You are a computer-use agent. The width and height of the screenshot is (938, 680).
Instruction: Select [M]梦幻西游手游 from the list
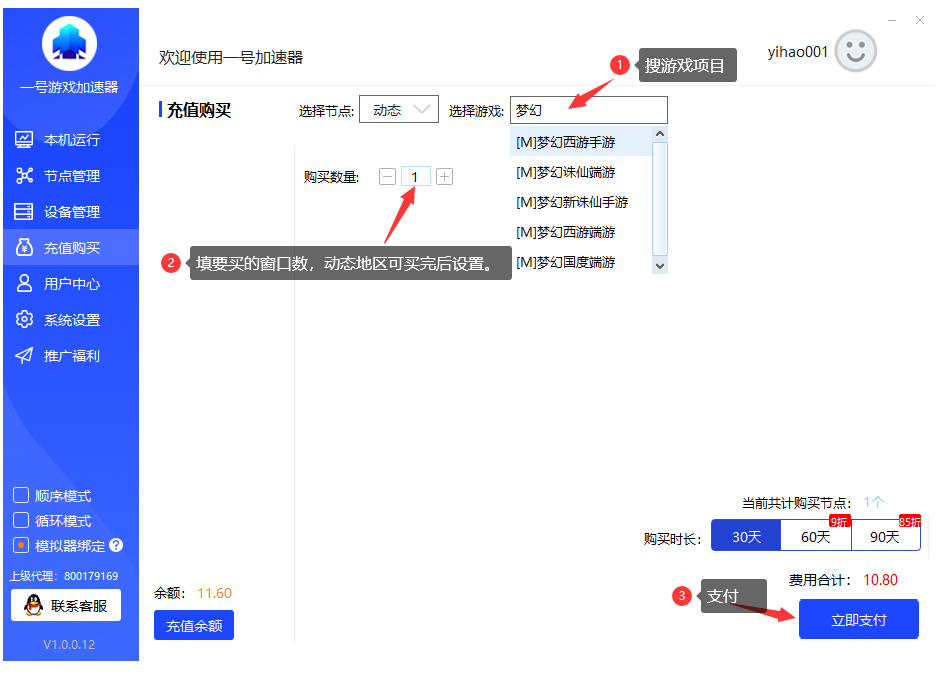[x=581, y=142]
